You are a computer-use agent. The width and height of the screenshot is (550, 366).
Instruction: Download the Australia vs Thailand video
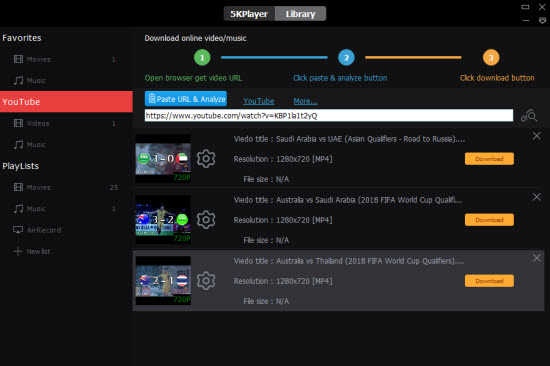489,281
